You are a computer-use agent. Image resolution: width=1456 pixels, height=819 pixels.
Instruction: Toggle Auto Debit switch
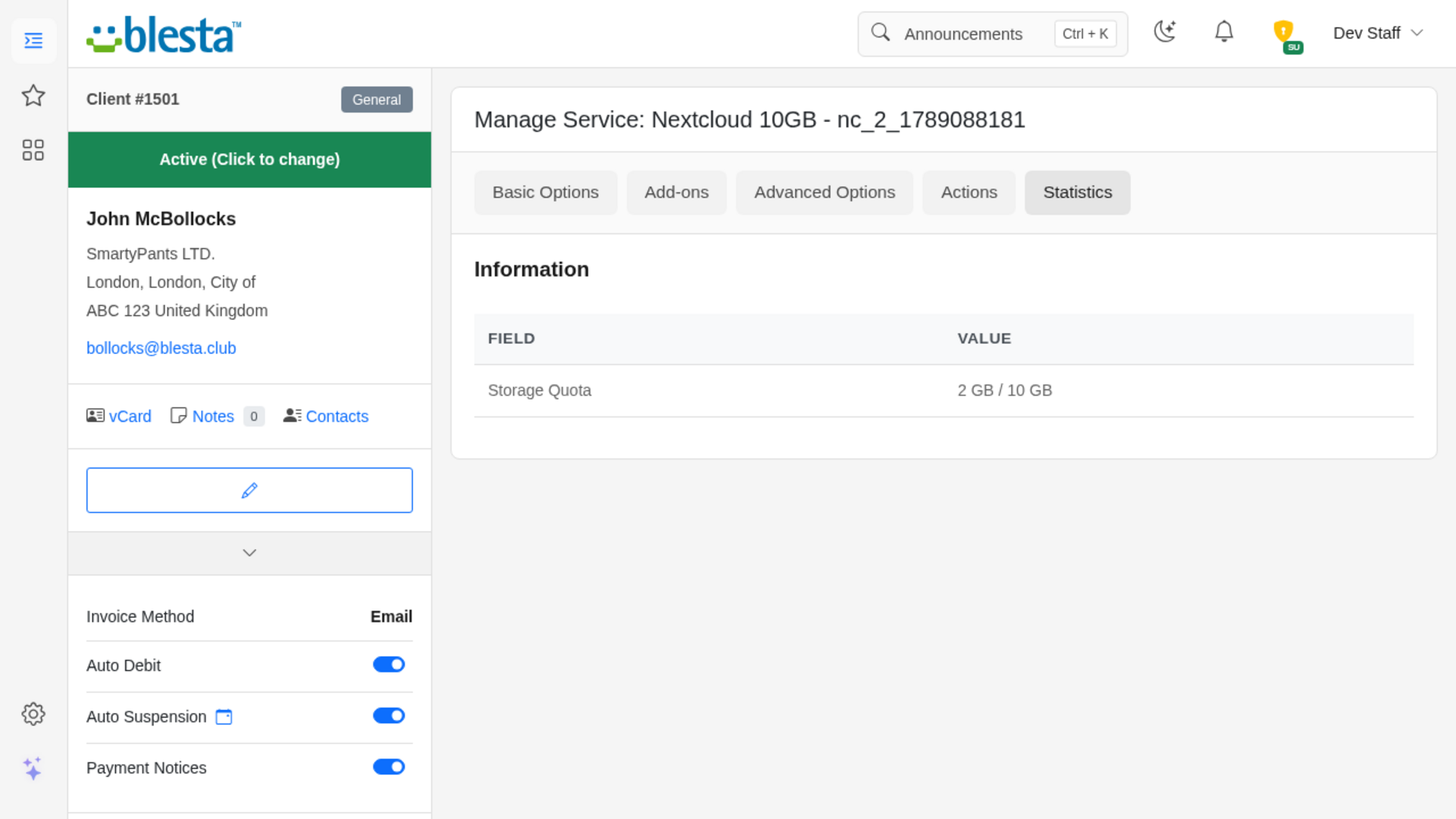(389, 664)
